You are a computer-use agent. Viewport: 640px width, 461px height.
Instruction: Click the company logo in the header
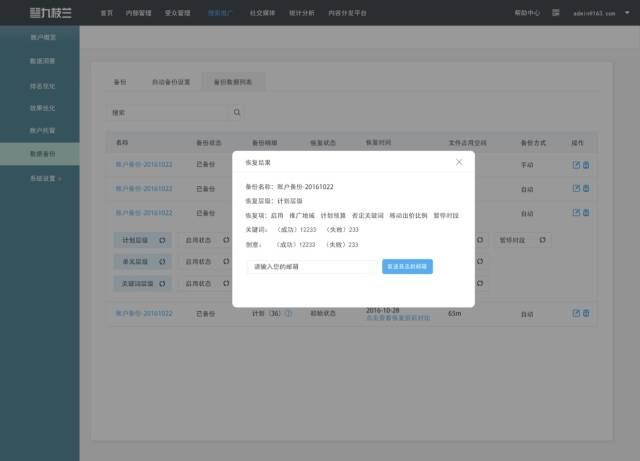click(x=51, y=13)
